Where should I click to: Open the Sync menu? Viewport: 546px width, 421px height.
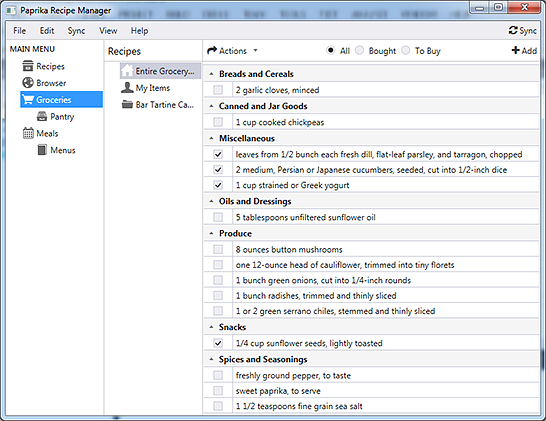pos(76,31)
